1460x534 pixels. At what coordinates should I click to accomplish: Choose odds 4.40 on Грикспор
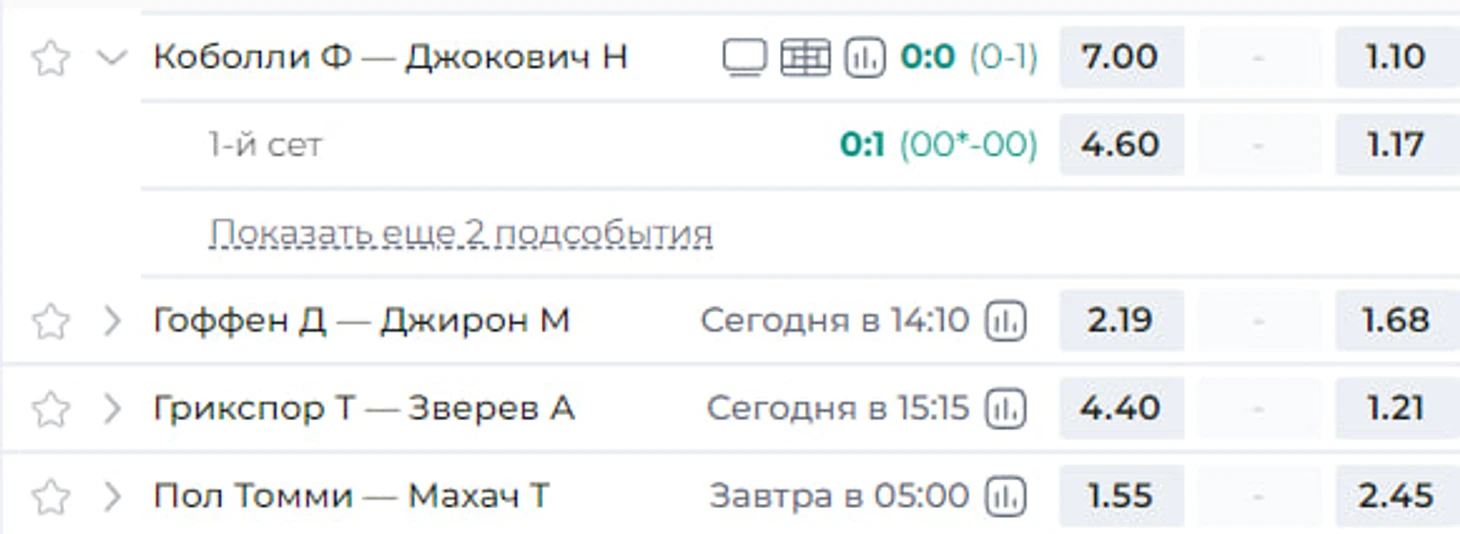coord(1121,408)
